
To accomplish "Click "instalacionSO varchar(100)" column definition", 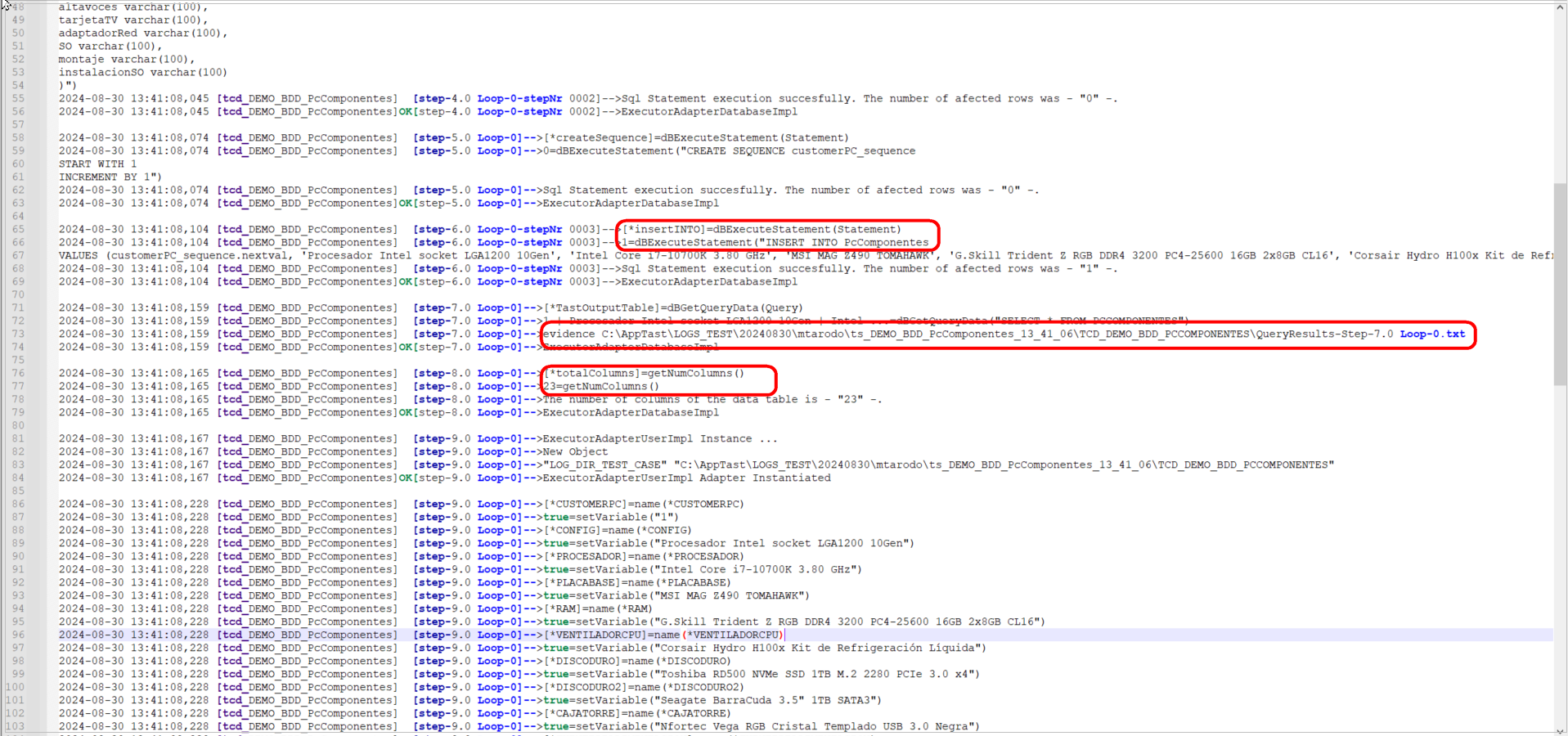I will click(x=142, y=73).
